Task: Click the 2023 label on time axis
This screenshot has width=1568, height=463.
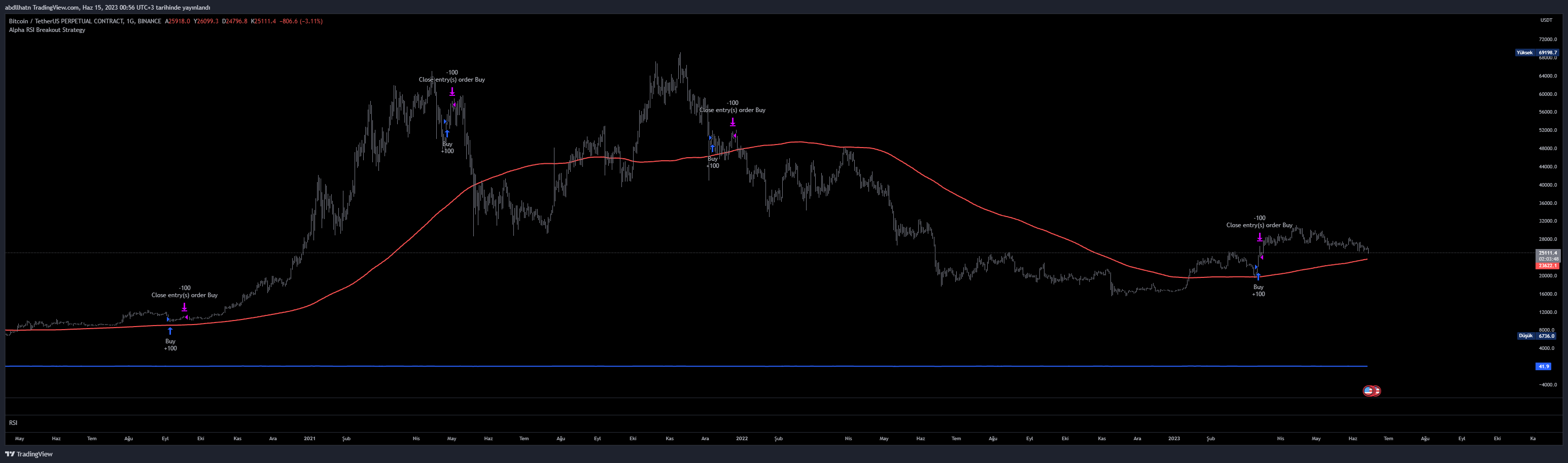Action: 1173,439
